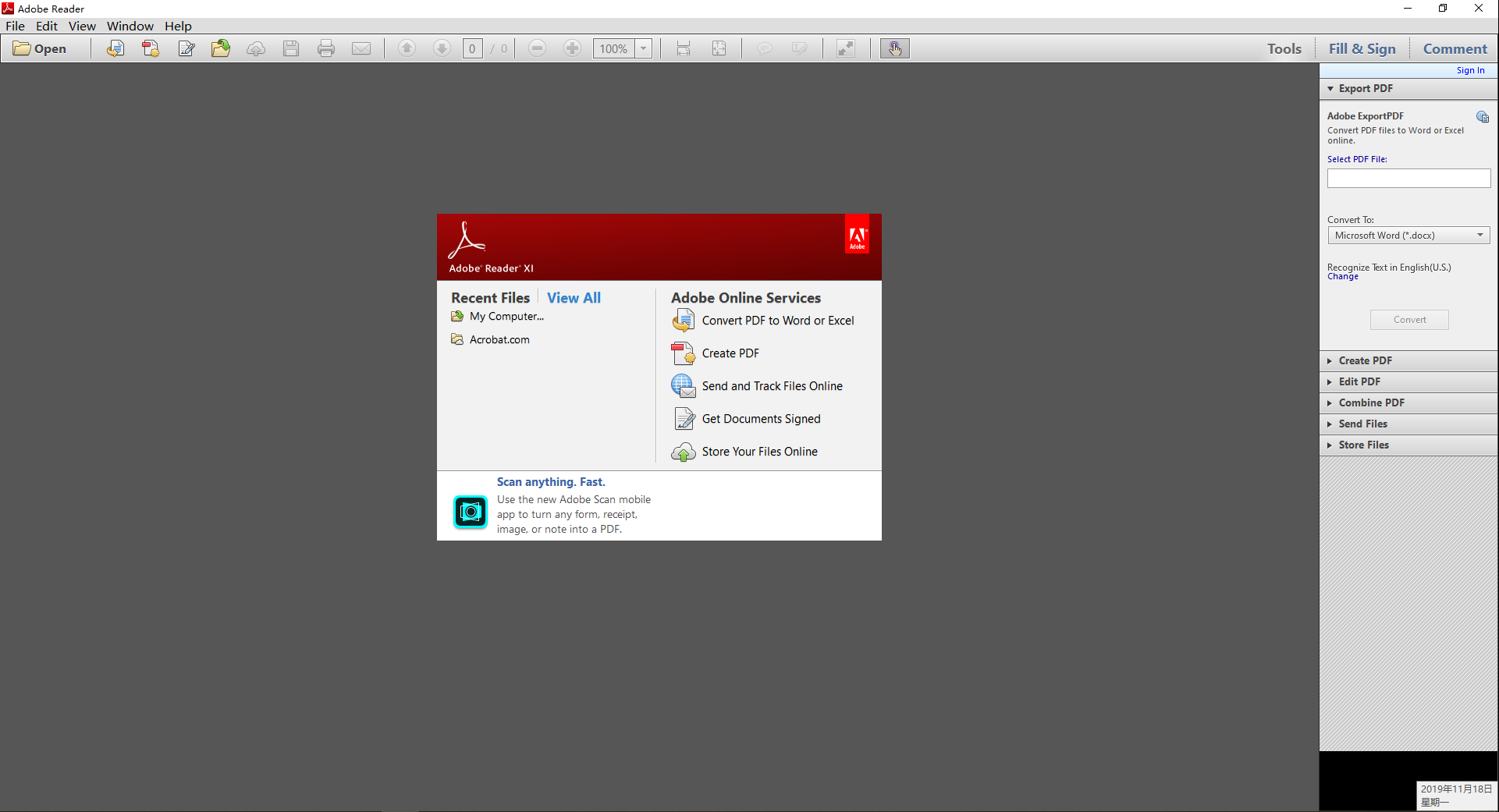Click the previous page up arrow icon
The height and width of the screenshot is (812, 1499).
pyautogui.click(x=407, y=48)
